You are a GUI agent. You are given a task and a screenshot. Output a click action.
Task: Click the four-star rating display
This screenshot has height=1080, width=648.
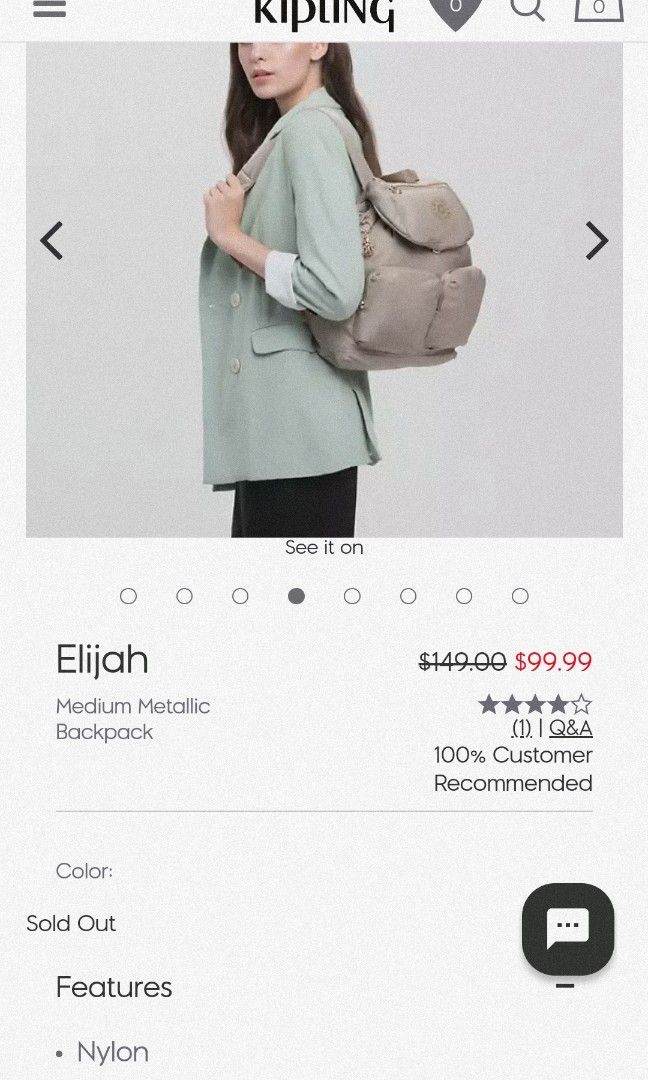[535, 704]
